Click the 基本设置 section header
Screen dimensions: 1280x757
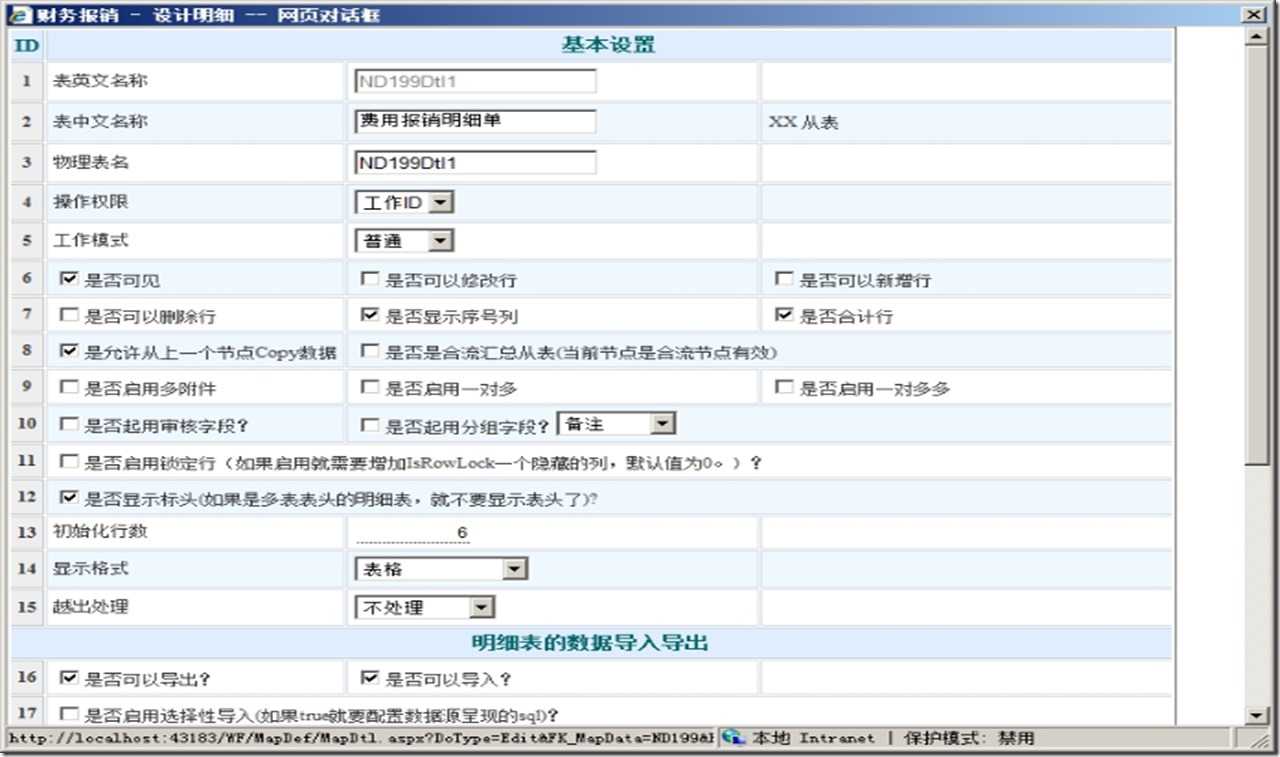608,45
